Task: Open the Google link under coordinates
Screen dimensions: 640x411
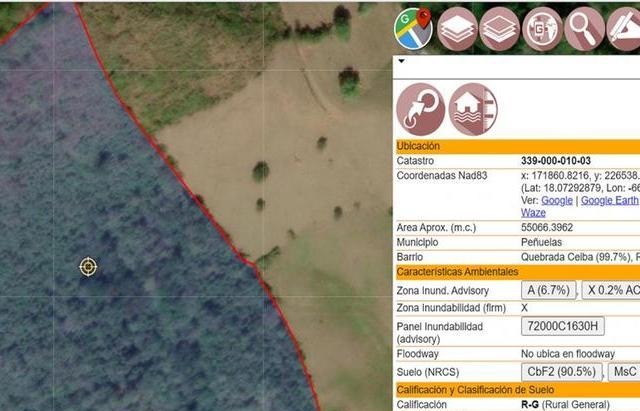Action: tap(557, 200)
